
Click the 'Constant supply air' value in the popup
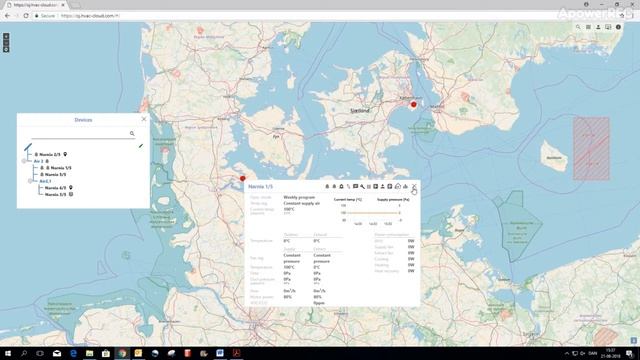(302, 203)
